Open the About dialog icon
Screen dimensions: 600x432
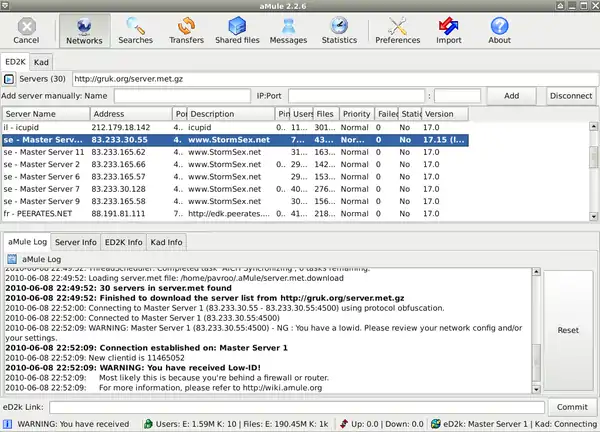pyautogui.click(x=499, y=29)
